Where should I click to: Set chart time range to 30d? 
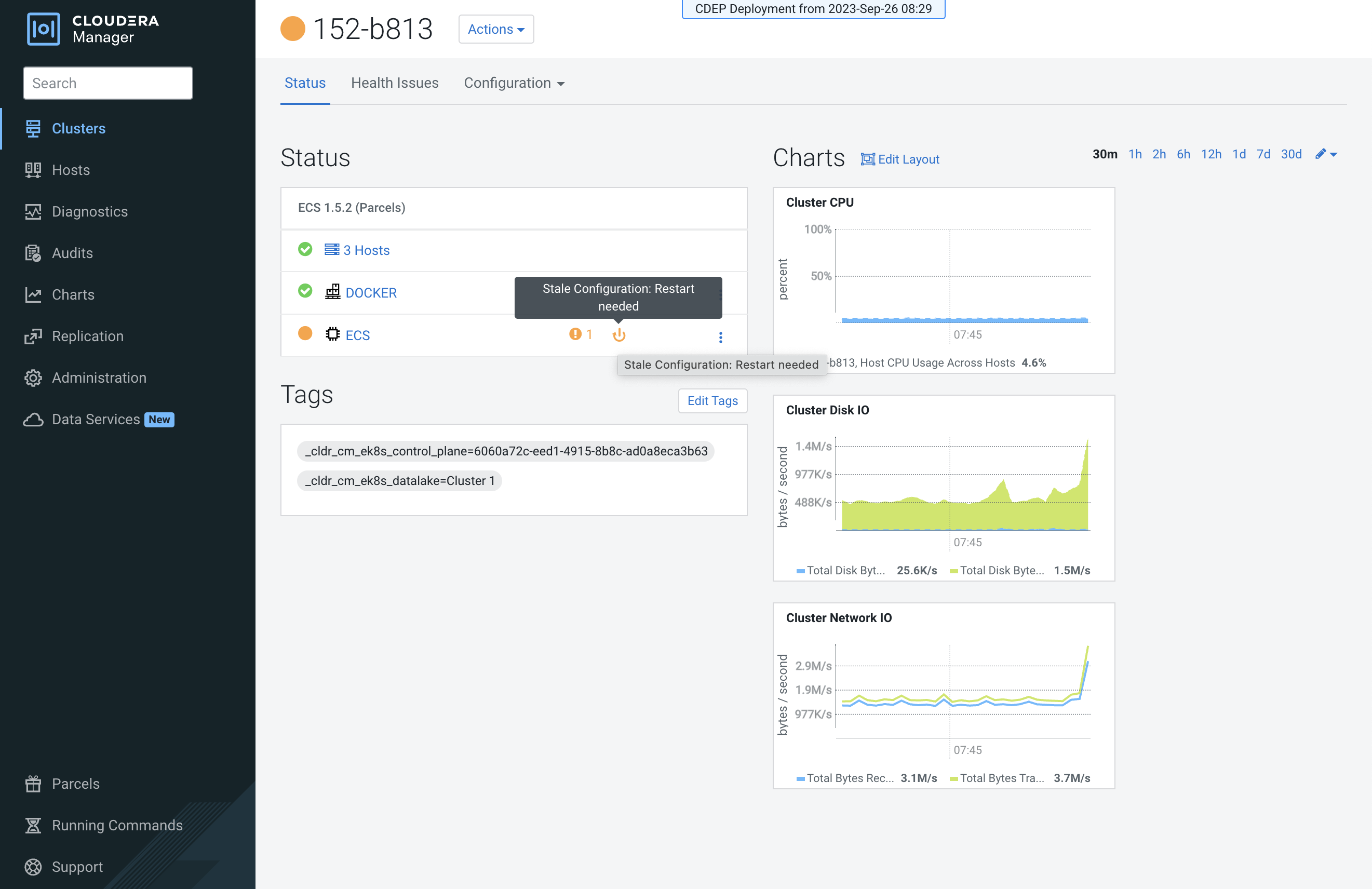click(x=1290, y=154)
